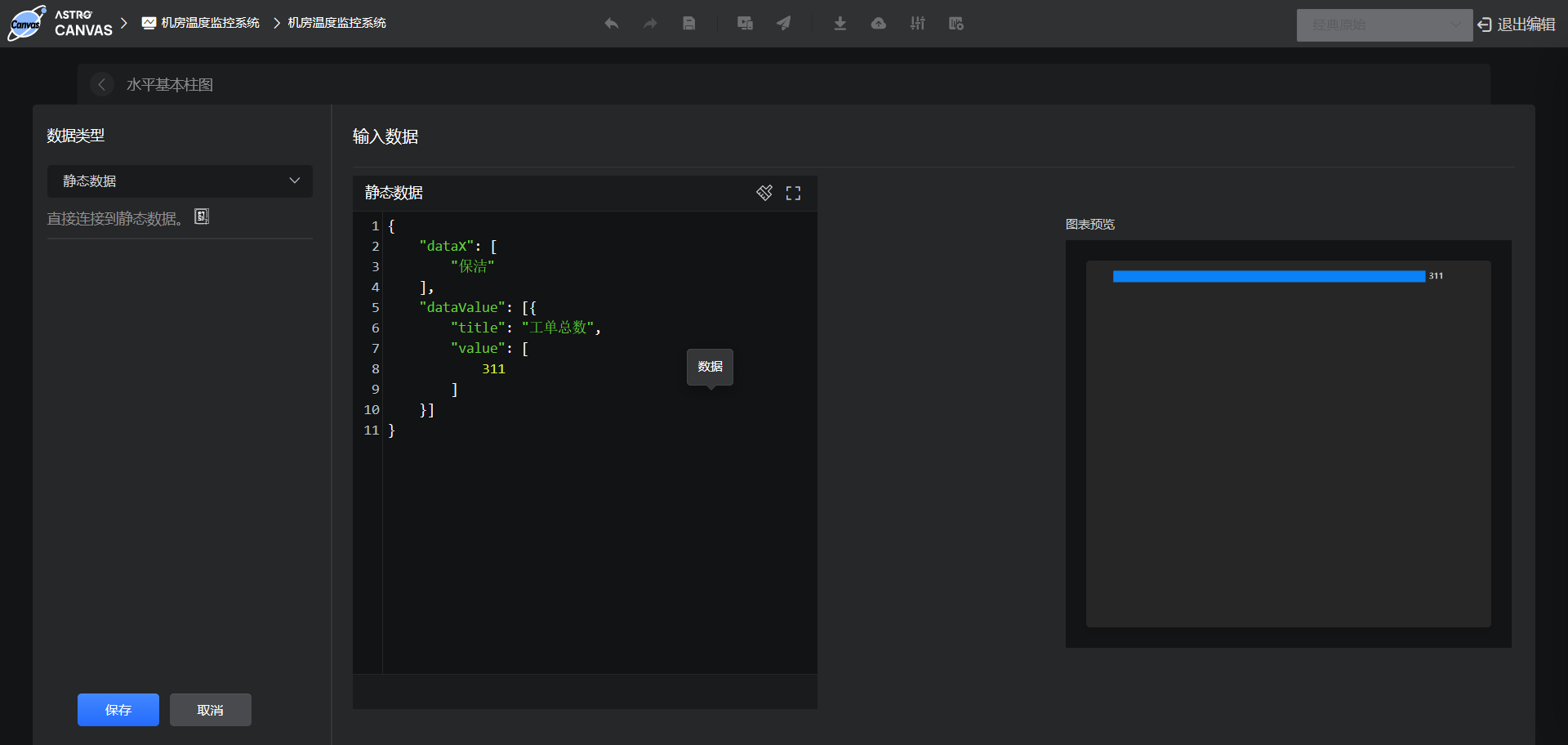Expand the chevron after Astro Canvas logo

[124, 23]
